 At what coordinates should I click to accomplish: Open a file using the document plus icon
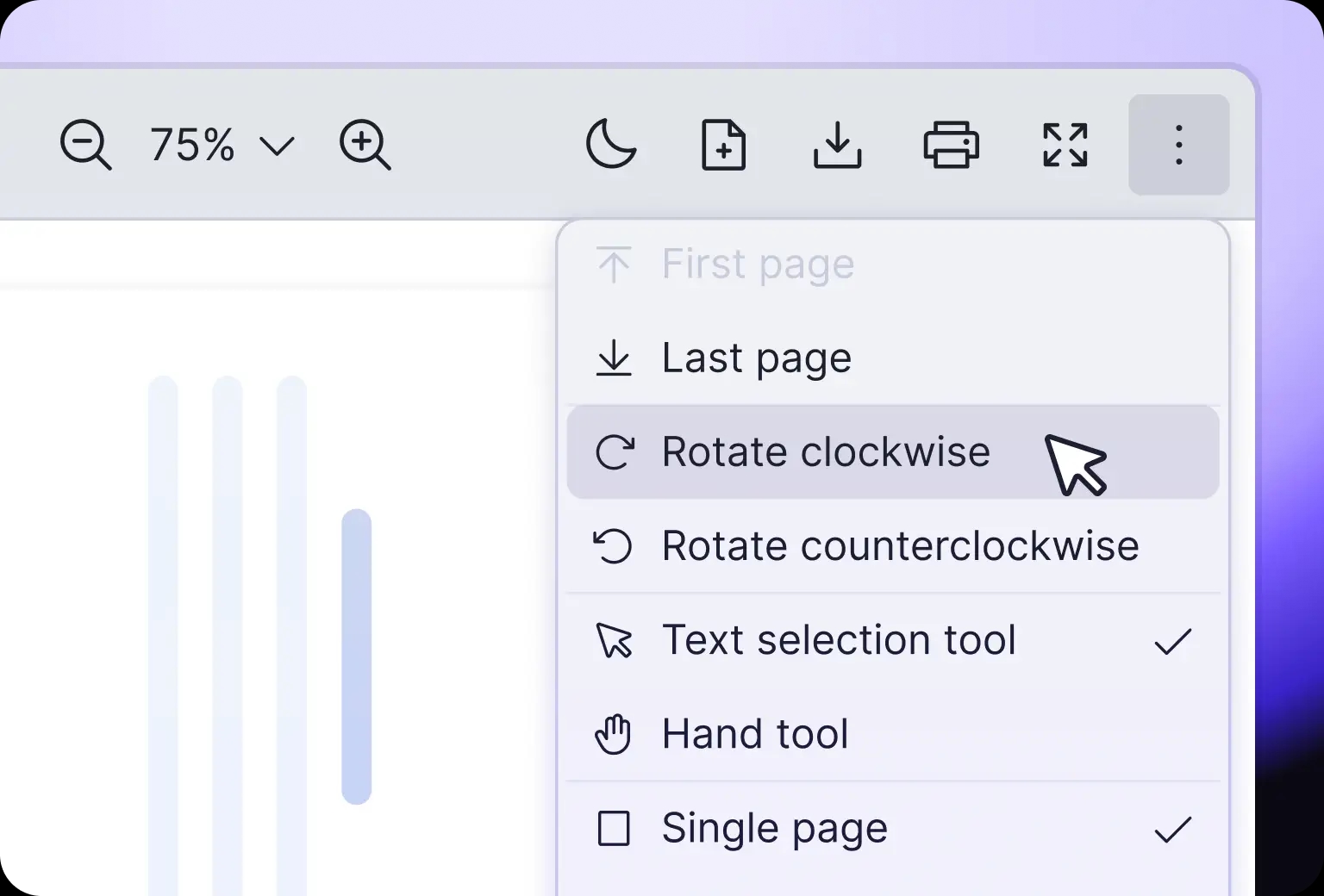pyautogui.click(x=724, y=144)
